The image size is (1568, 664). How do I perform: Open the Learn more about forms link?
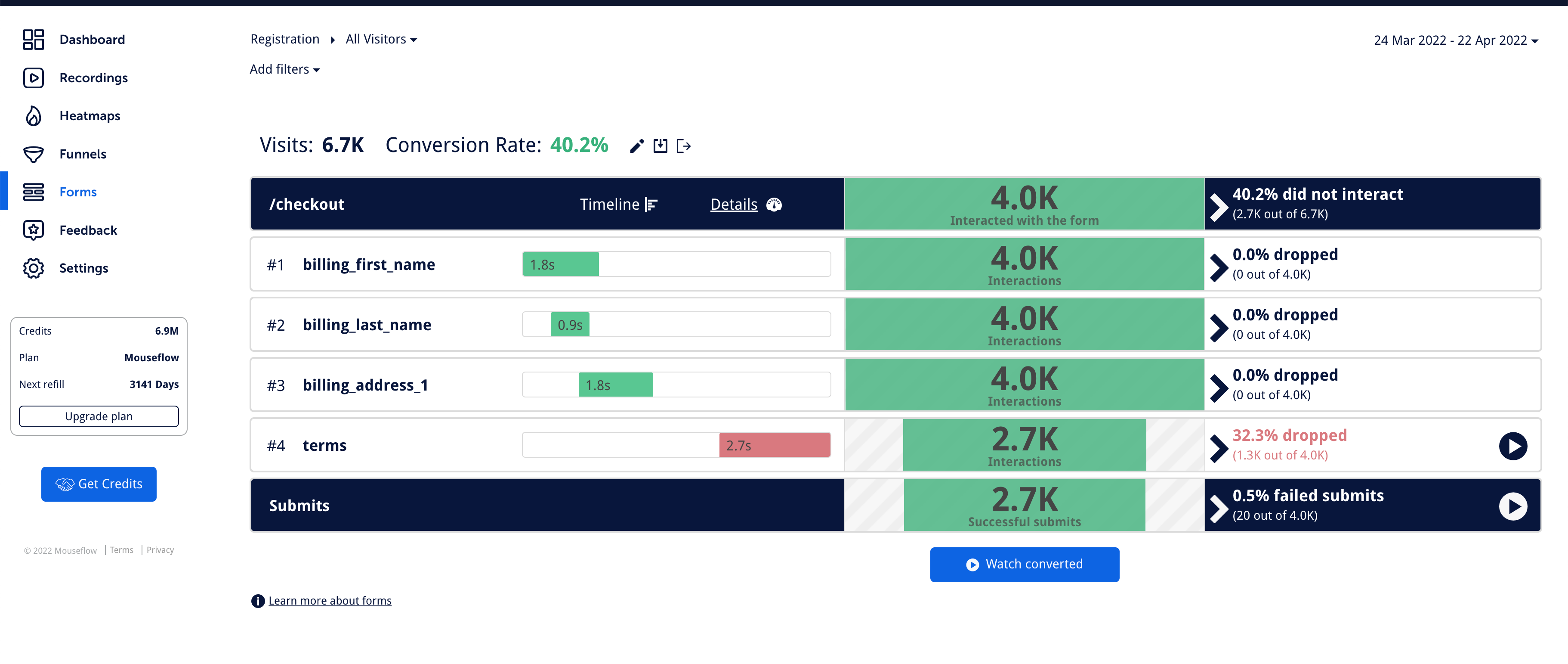click(x=330, y=601)
